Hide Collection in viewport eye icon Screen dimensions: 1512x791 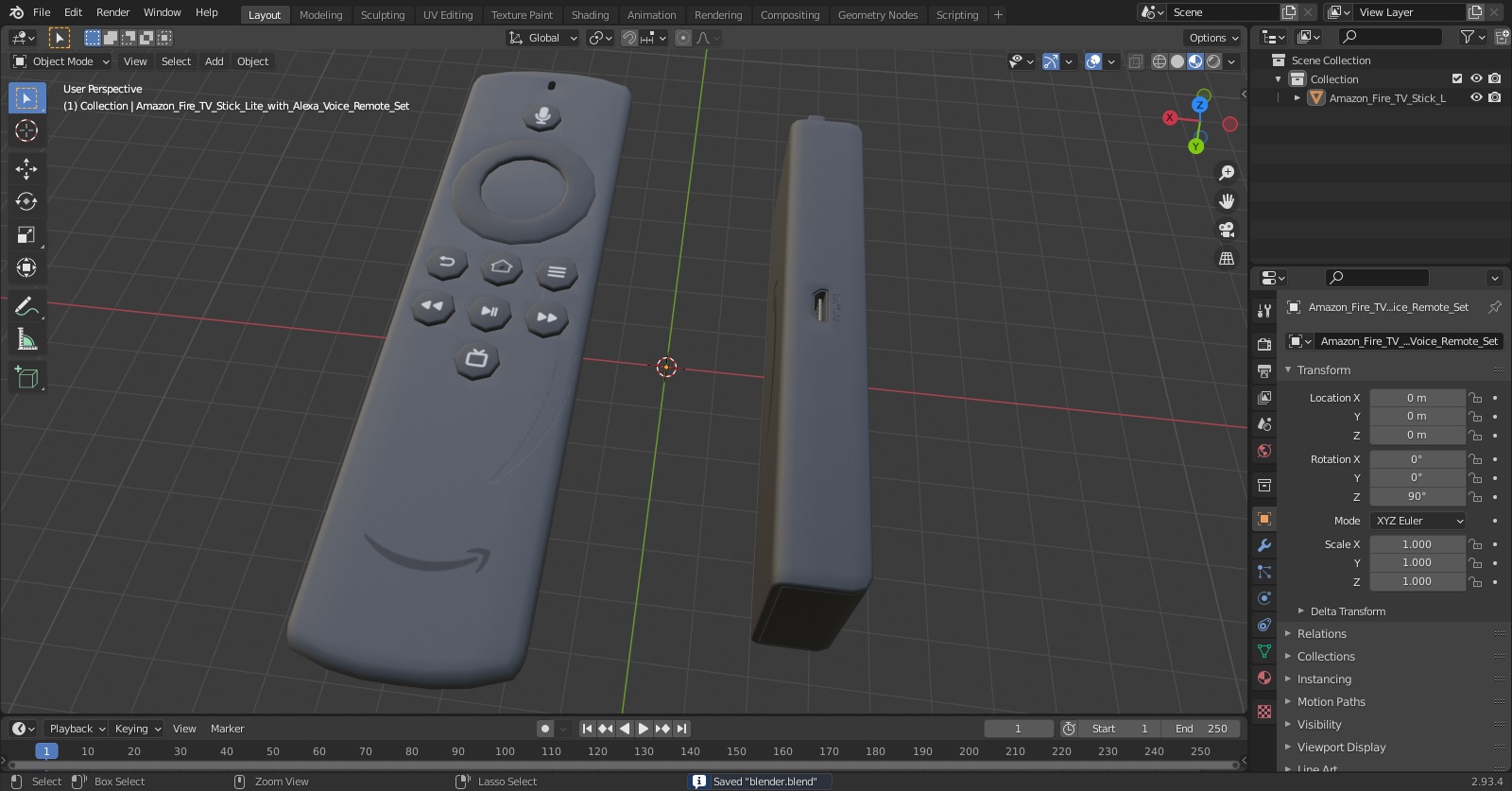(1476, 79)
